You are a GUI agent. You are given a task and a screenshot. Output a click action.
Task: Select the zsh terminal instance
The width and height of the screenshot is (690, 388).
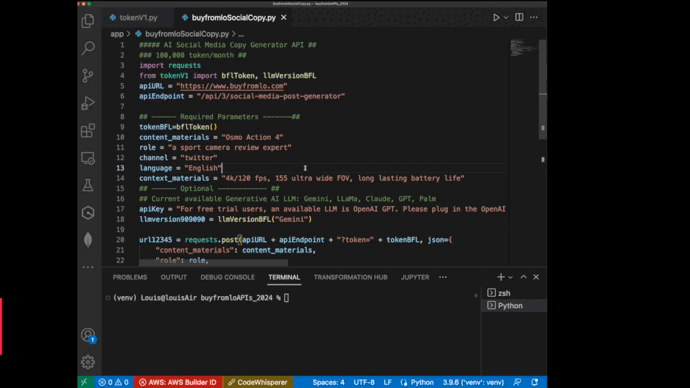[514, 293]
